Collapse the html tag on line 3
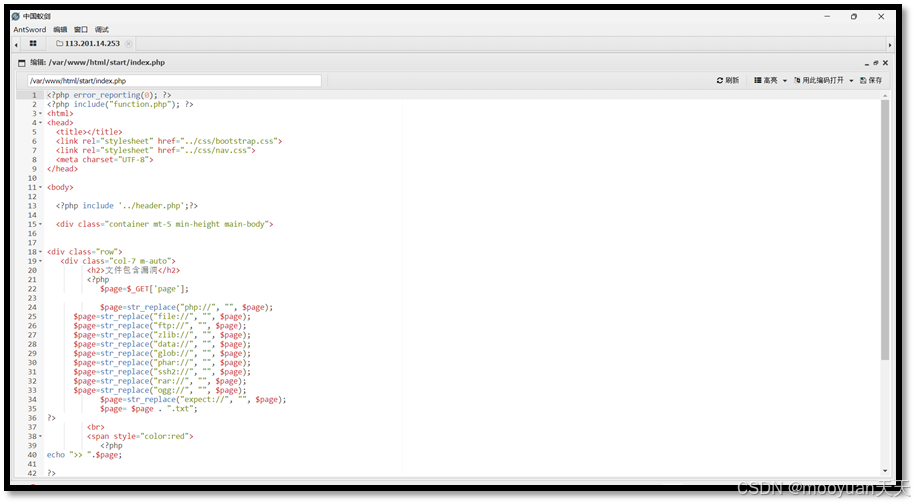915x504 pixels. point(40,114)
